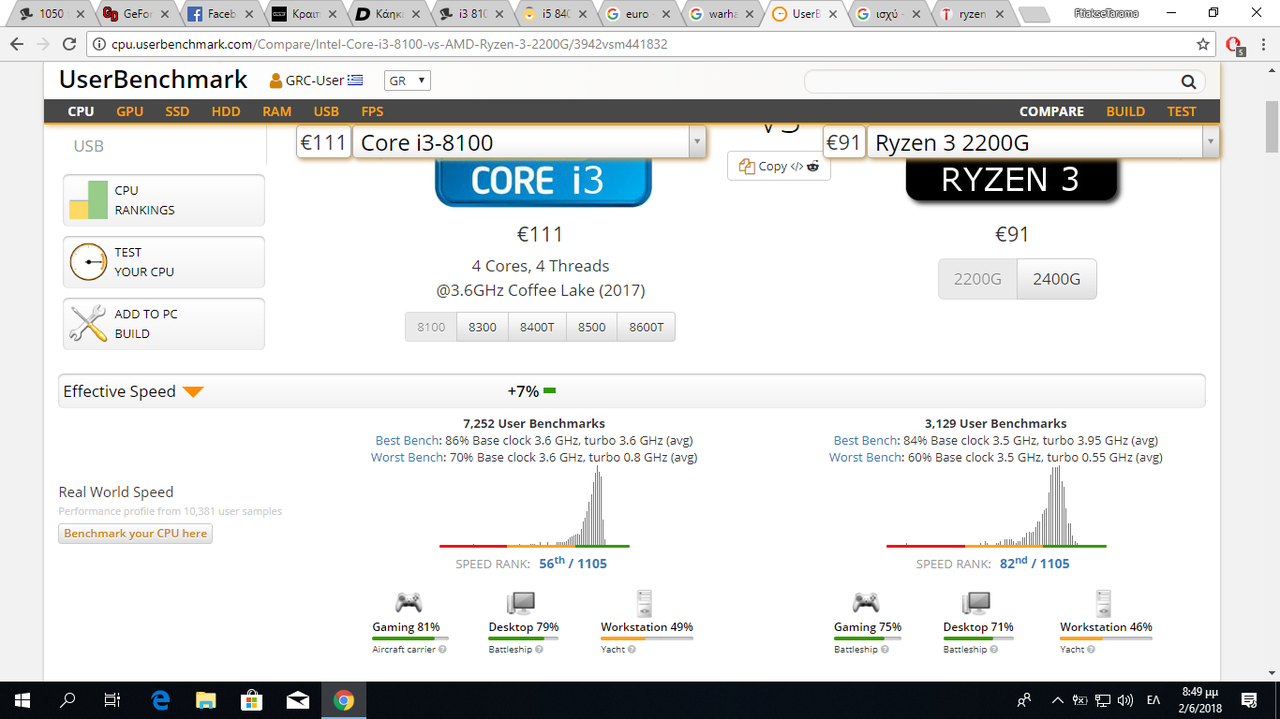Open the SSD section in nav bar
Image resolution: width=1280 pixels, height=719 pixels.
click(x=177, y=111)
